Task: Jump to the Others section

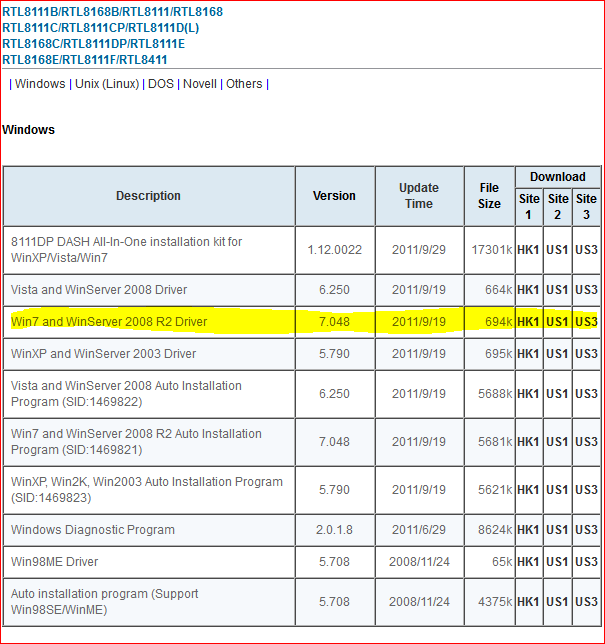Action: (244, 84)
